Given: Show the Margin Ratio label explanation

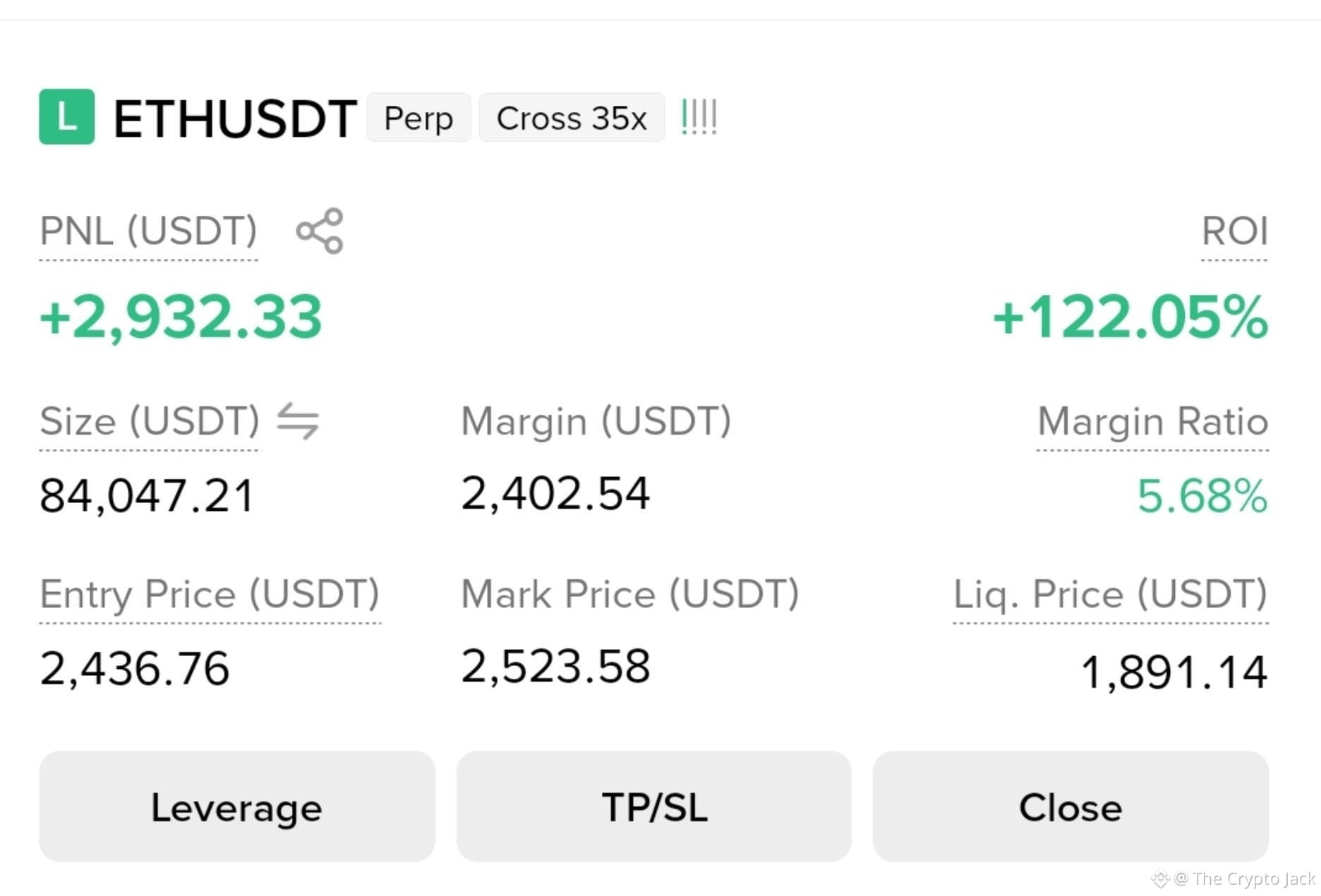Looking at the screenshot, I should pyautogui.click(x=1152, y=422).
